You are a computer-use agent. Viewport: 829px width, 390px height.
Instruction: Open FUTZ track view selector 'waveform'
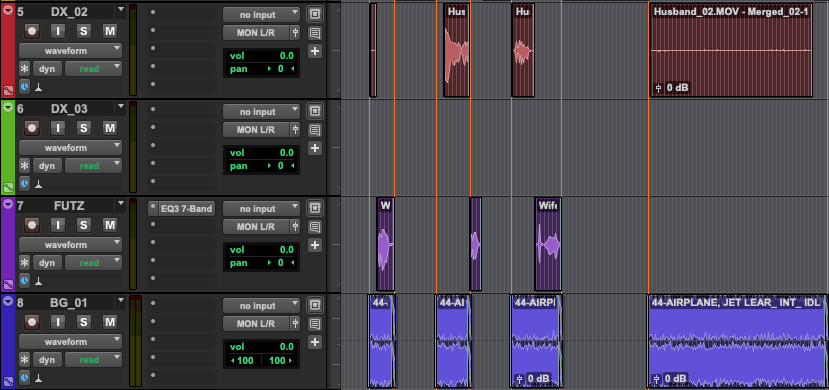click(x=70, y=245)
